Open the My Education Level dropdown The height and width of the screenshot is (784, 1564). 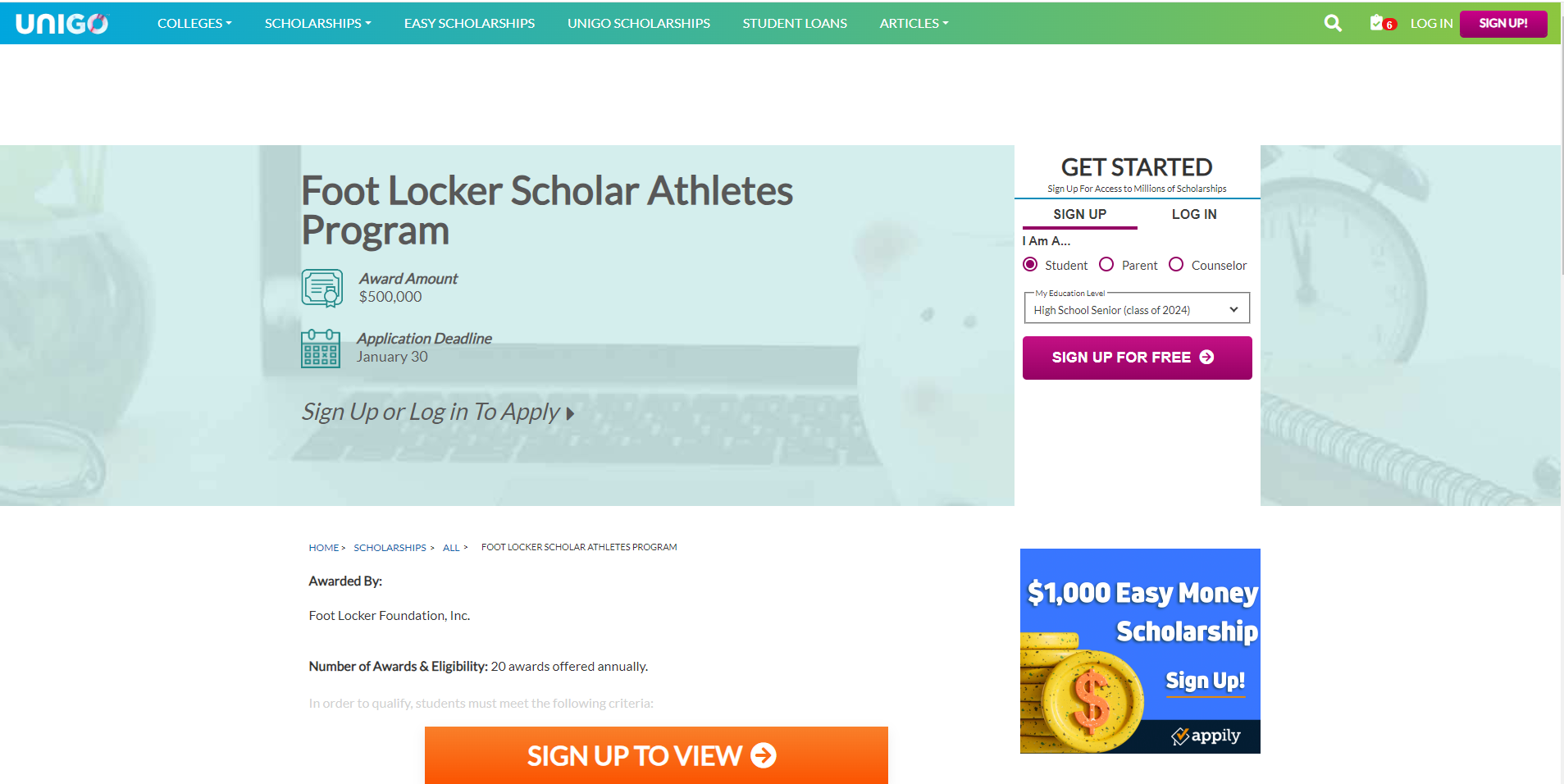tap(1136, 309)
